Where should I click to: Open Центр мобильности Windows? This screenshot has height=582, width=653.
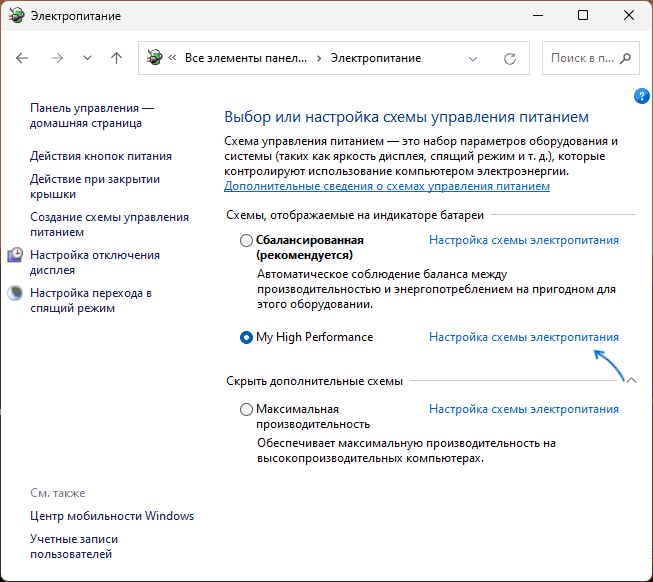(112, 516)
